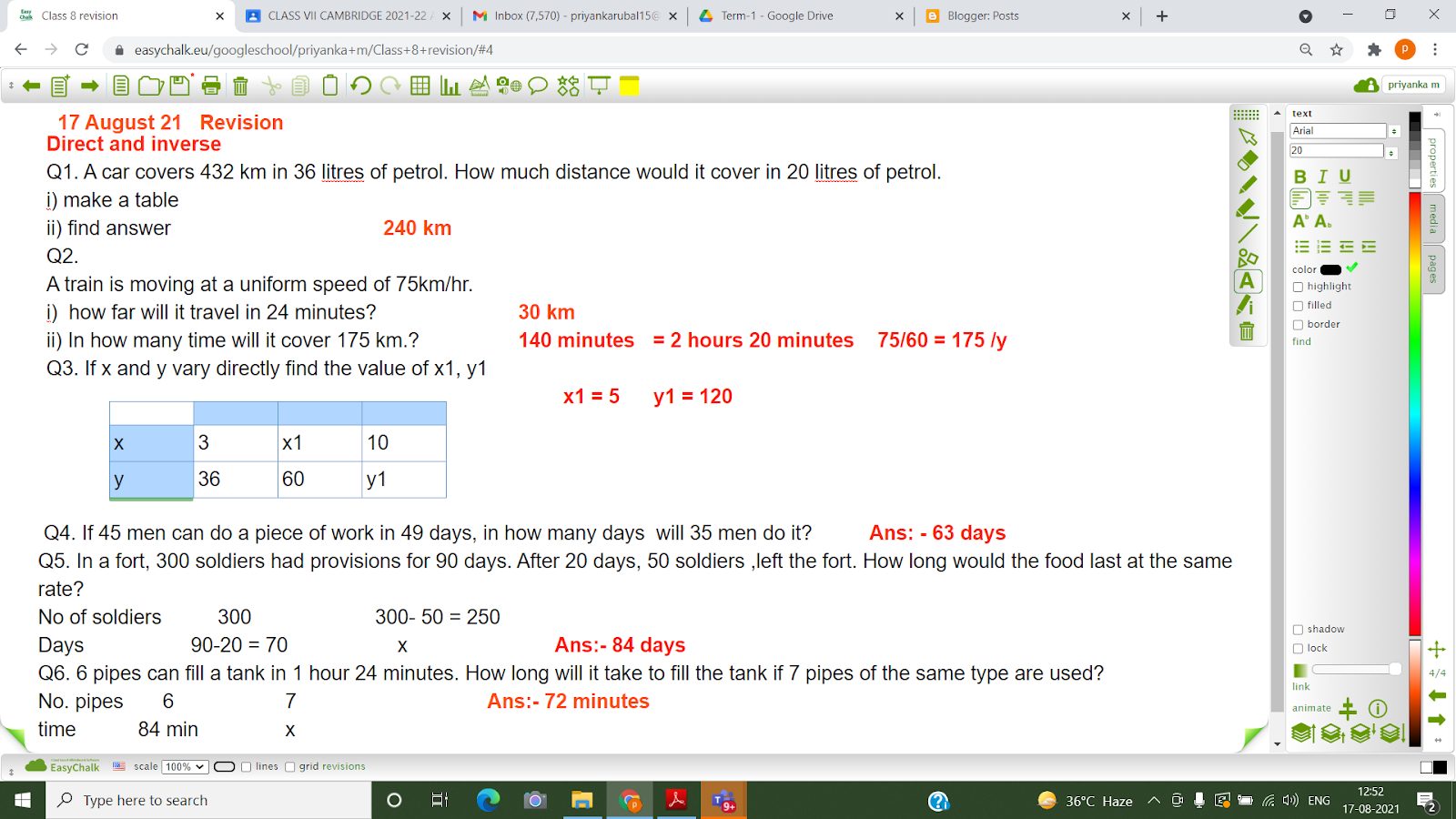
Task: Enable the highlight checkbox
Action: coord(1298,287)
